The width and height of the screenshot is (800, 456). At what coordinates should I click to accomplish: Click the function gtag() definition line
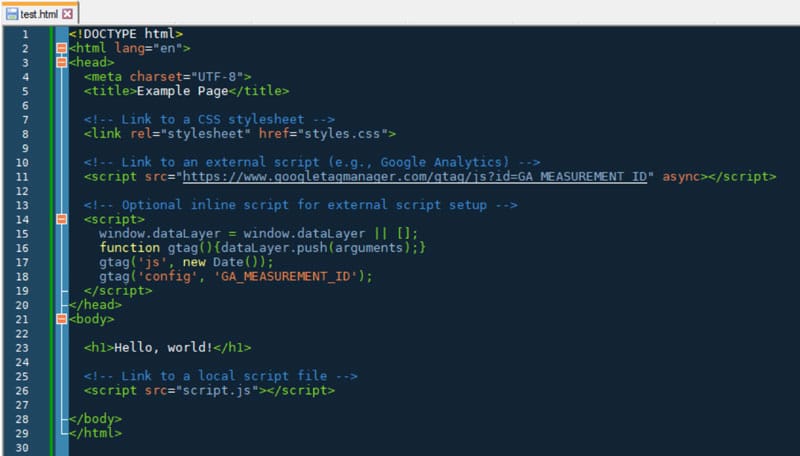(x=262, y=248)
